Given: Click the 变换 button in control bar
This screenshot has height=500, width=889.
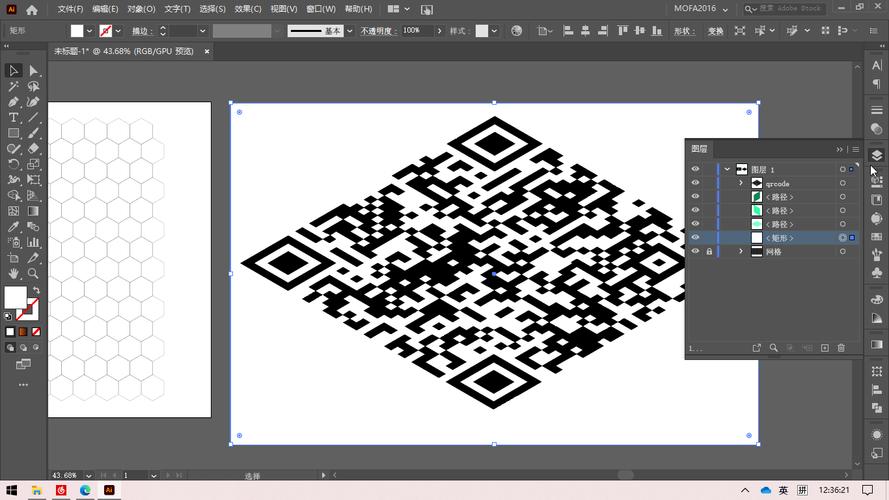Looking at the screenshot, I should [715, 31].
